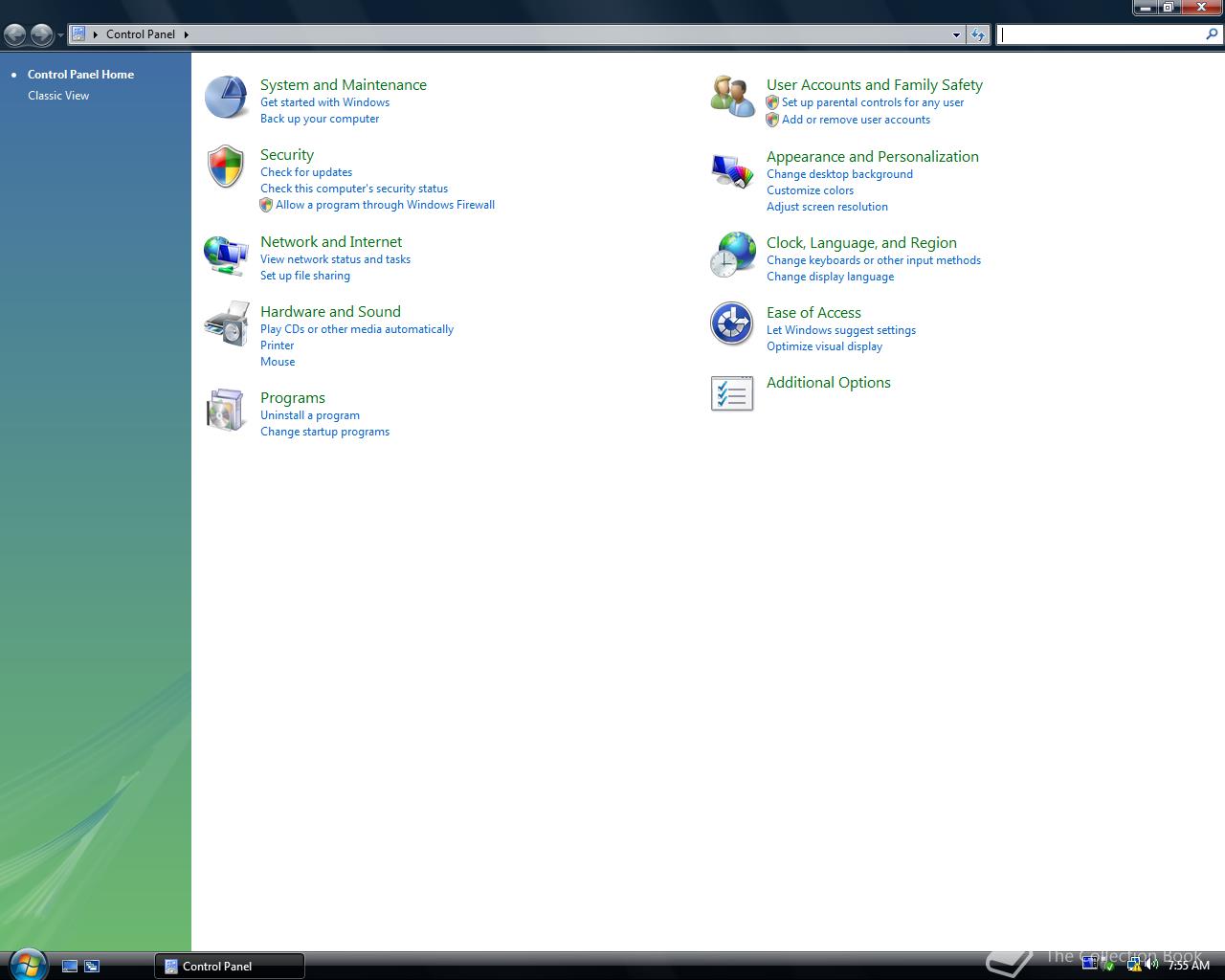Click Change keyboards or other input methods
This screenshot has width=1225, height=980.
874,260
